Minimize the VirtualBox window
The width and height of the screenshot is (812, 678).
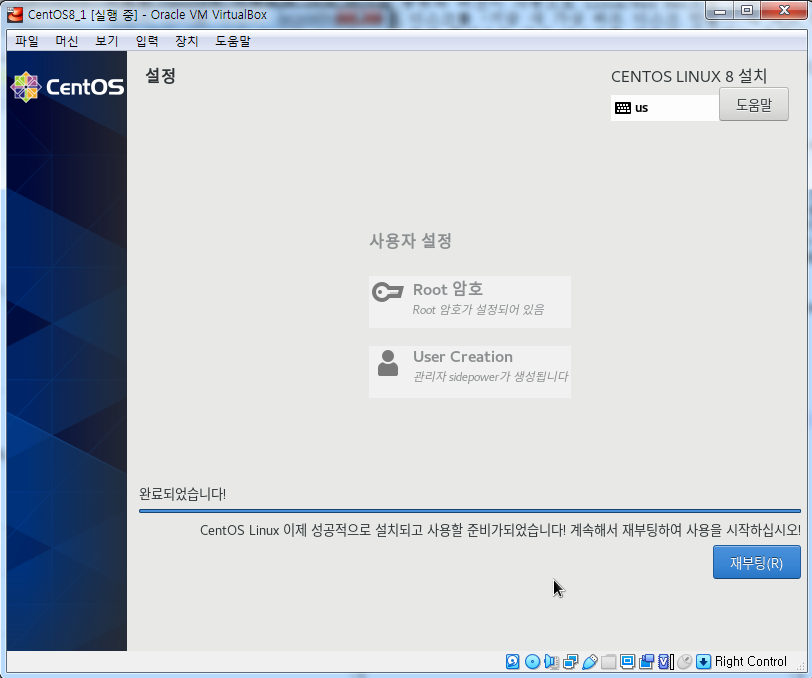(719, 11)
